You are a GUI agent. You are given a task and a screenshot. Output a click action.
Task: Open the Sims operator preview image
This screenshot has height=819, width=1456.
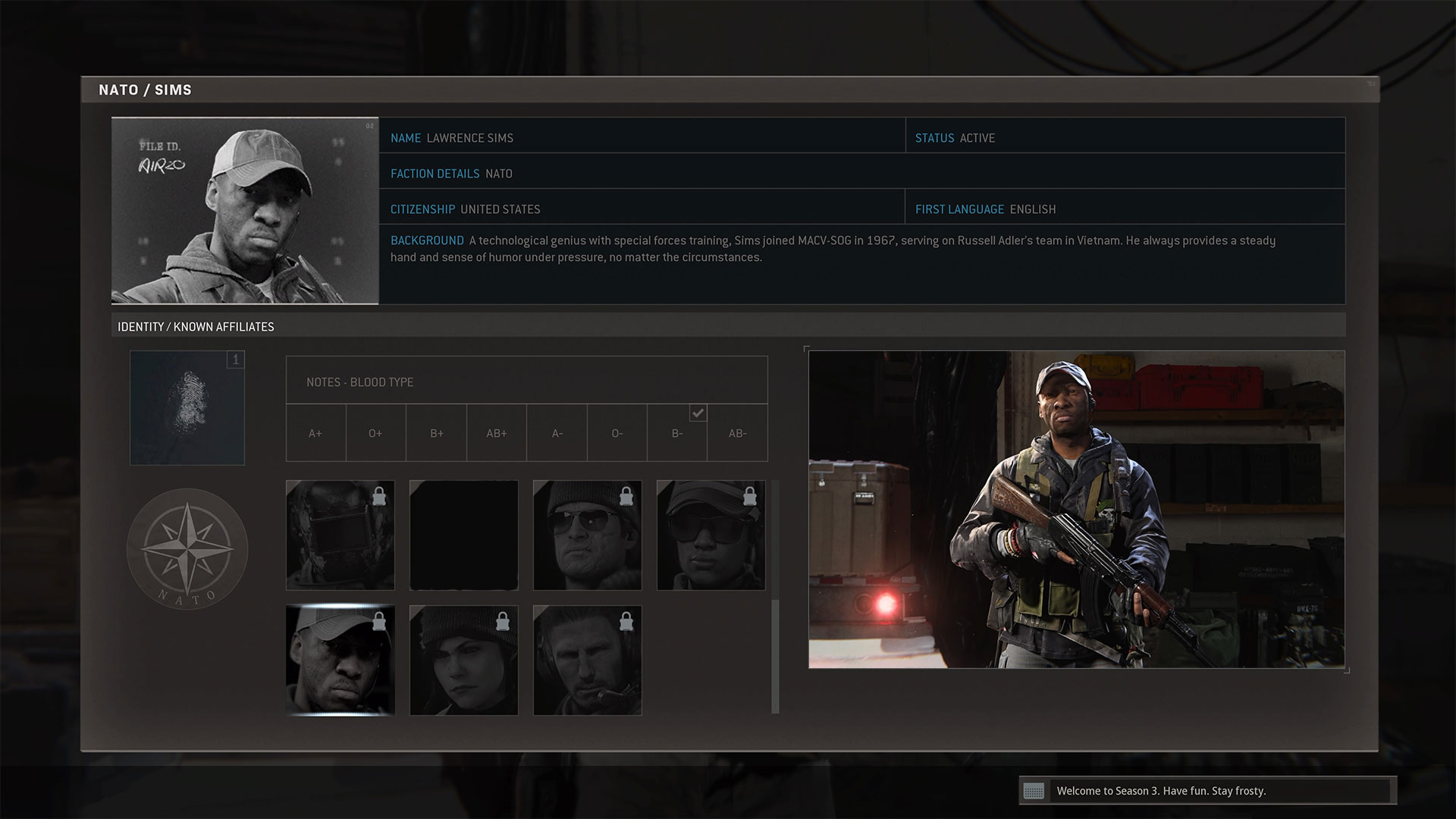pos(1077,509)
